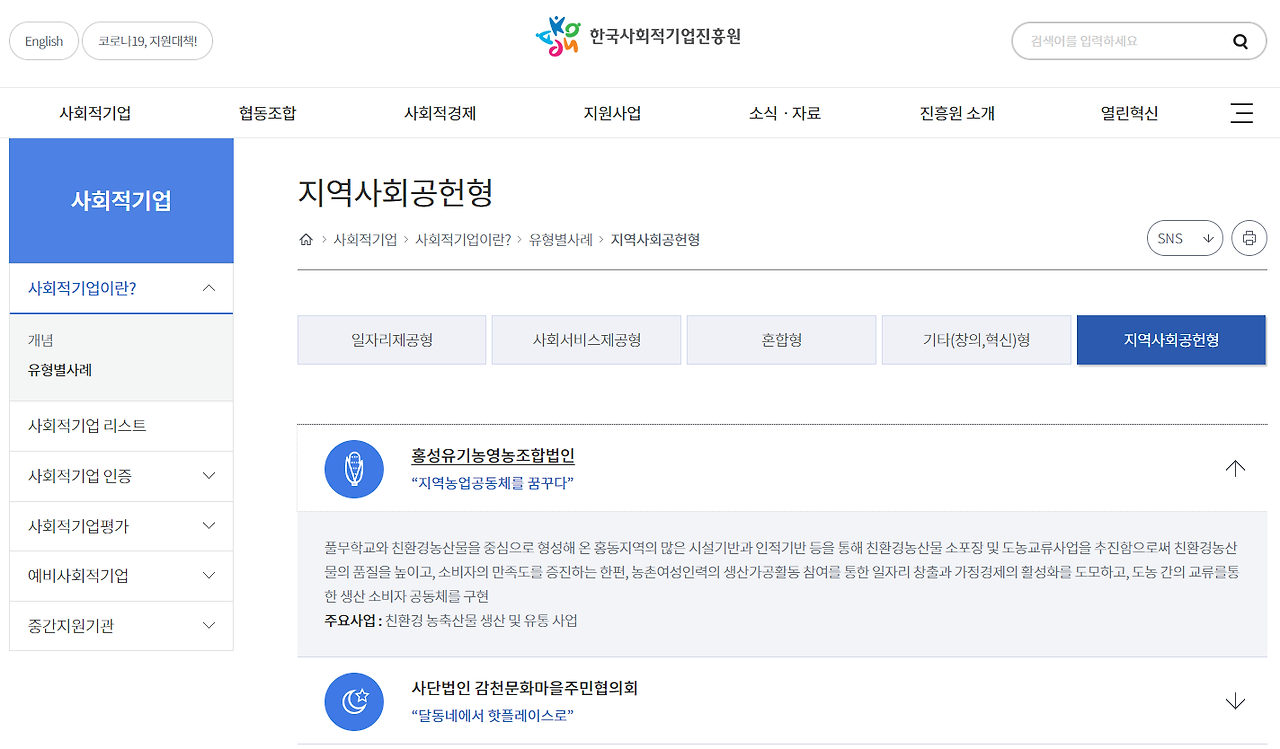The image size is (1280, 749).
Task: Select the 혼합형 tab
Action: pyautogui.click(x=781, y=340)
